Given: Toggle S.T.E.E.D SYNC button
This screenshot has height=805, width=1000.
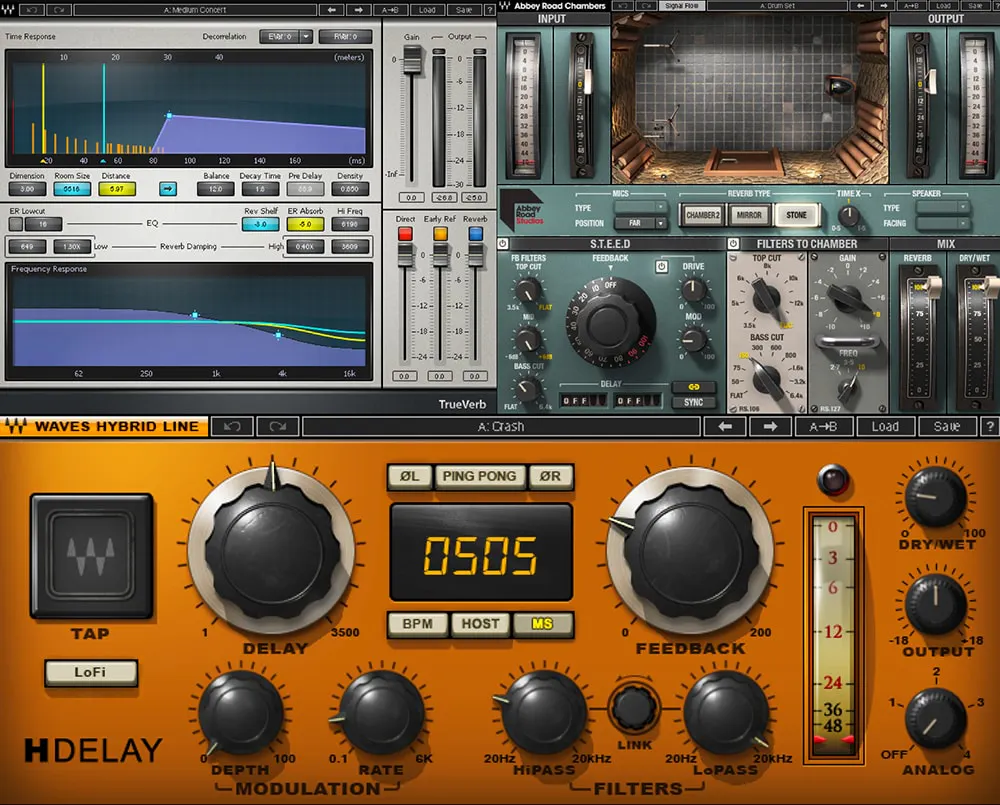Looking at the screenshot, I should tap(693, 402).
